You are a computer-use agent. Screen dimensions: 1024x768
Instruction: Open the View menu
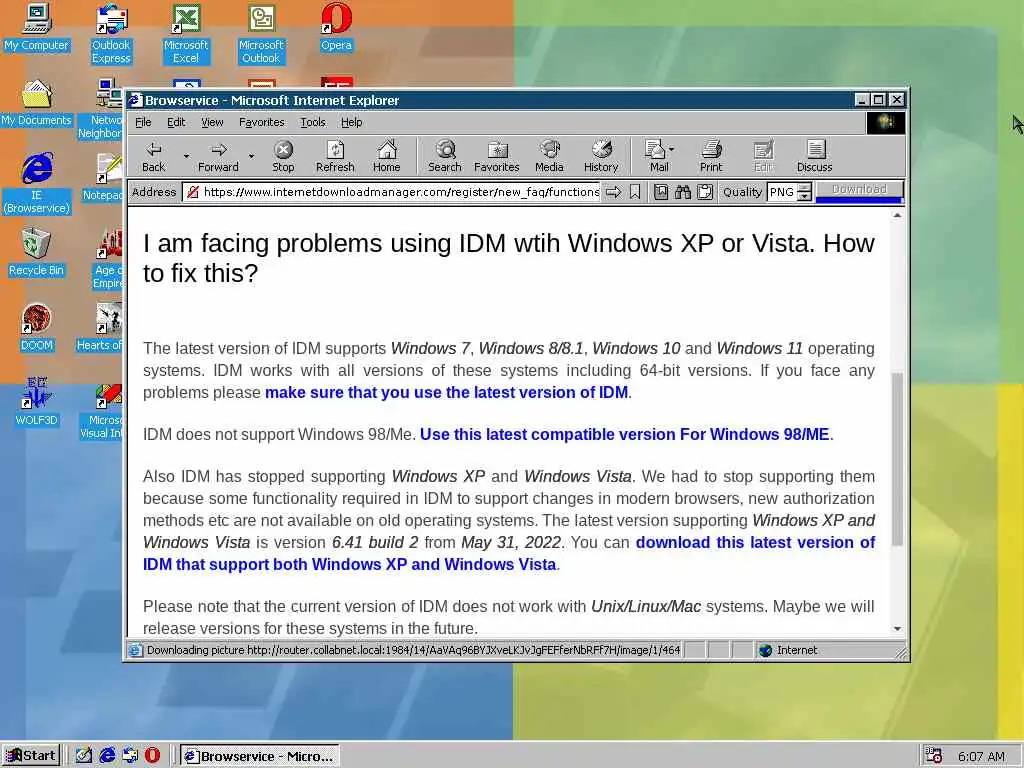coord(212,122)
